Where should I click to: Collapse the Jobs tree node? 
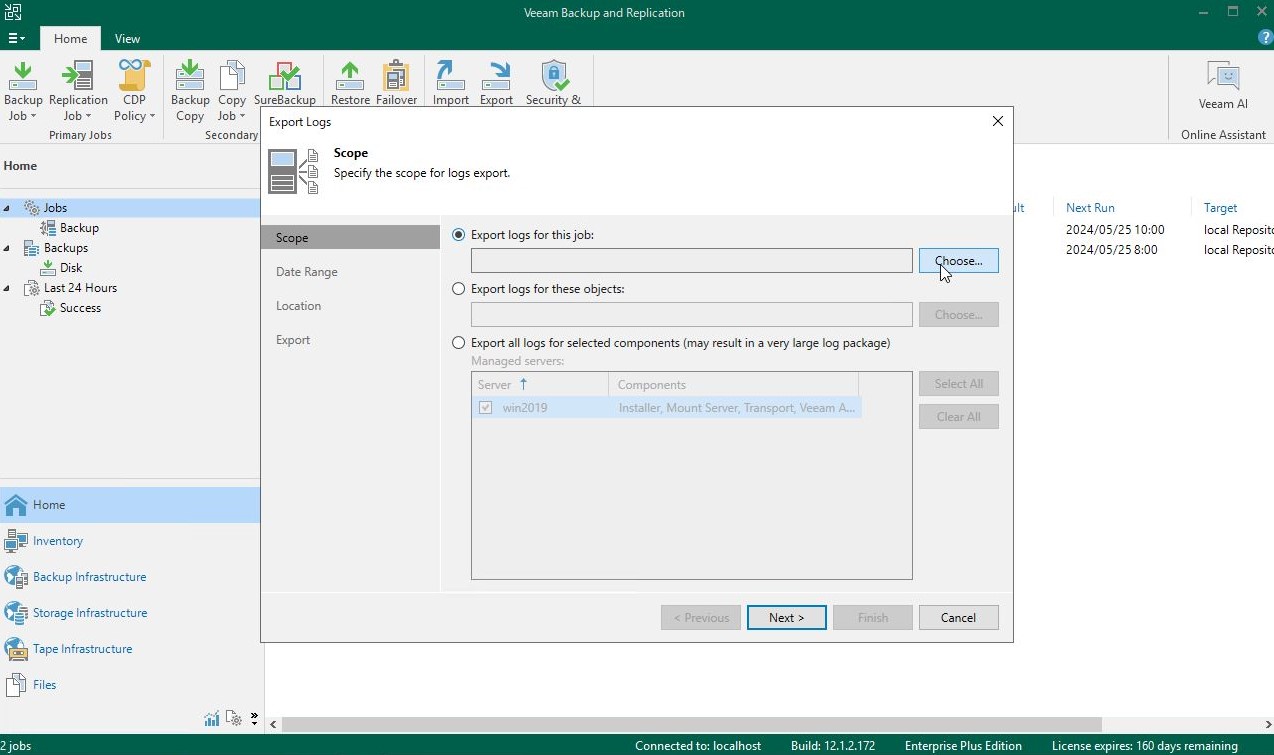coord(8,208)
